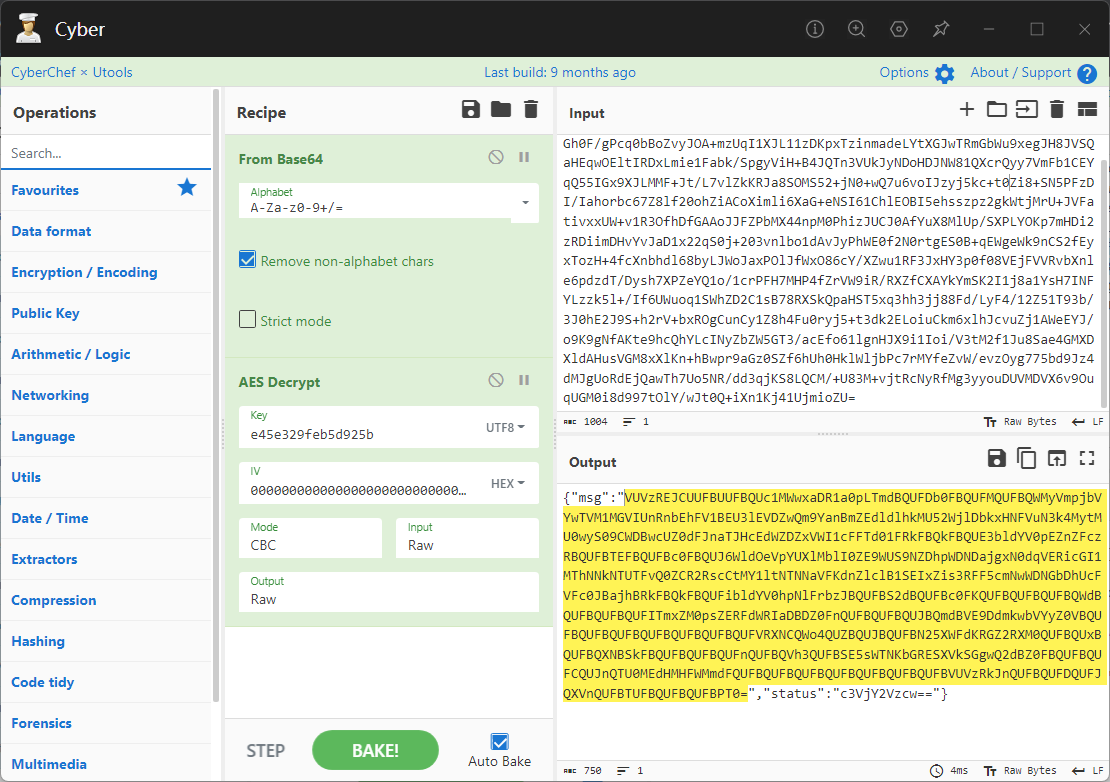1110x782 pixels.
Task: Expand the Forensics category
Action: (106, 724)
